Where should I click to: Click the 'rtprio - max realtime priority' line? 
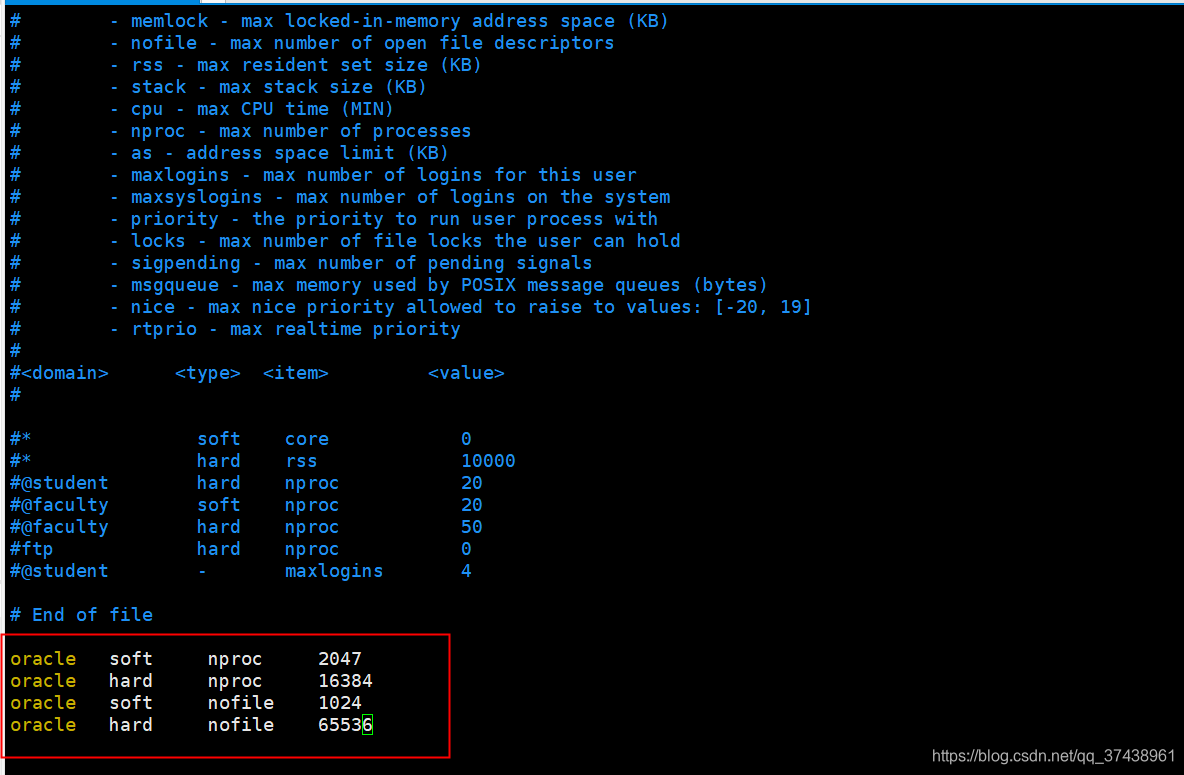(x=236, y=329)
